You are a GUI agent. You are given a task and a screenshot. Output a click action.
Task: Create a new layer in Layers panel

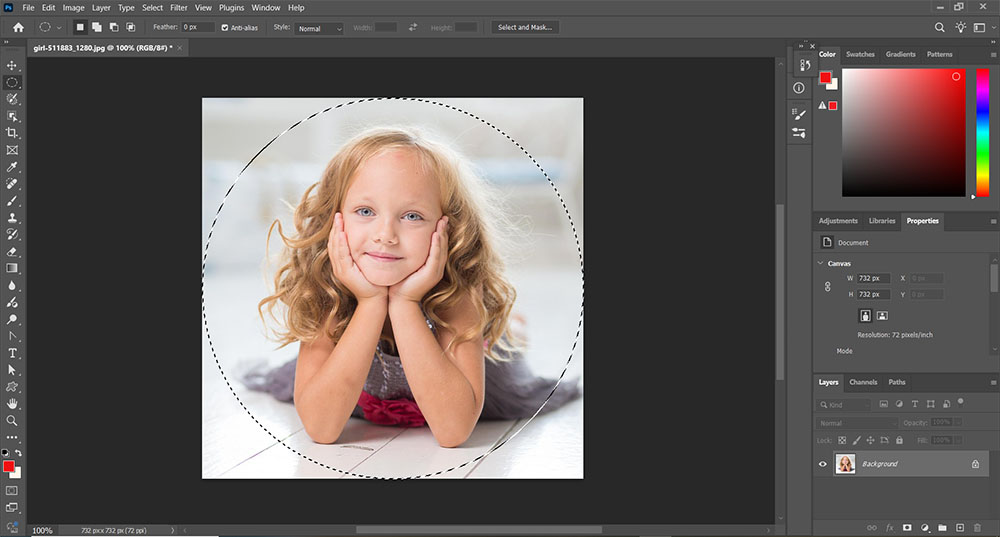click(959, 527)
